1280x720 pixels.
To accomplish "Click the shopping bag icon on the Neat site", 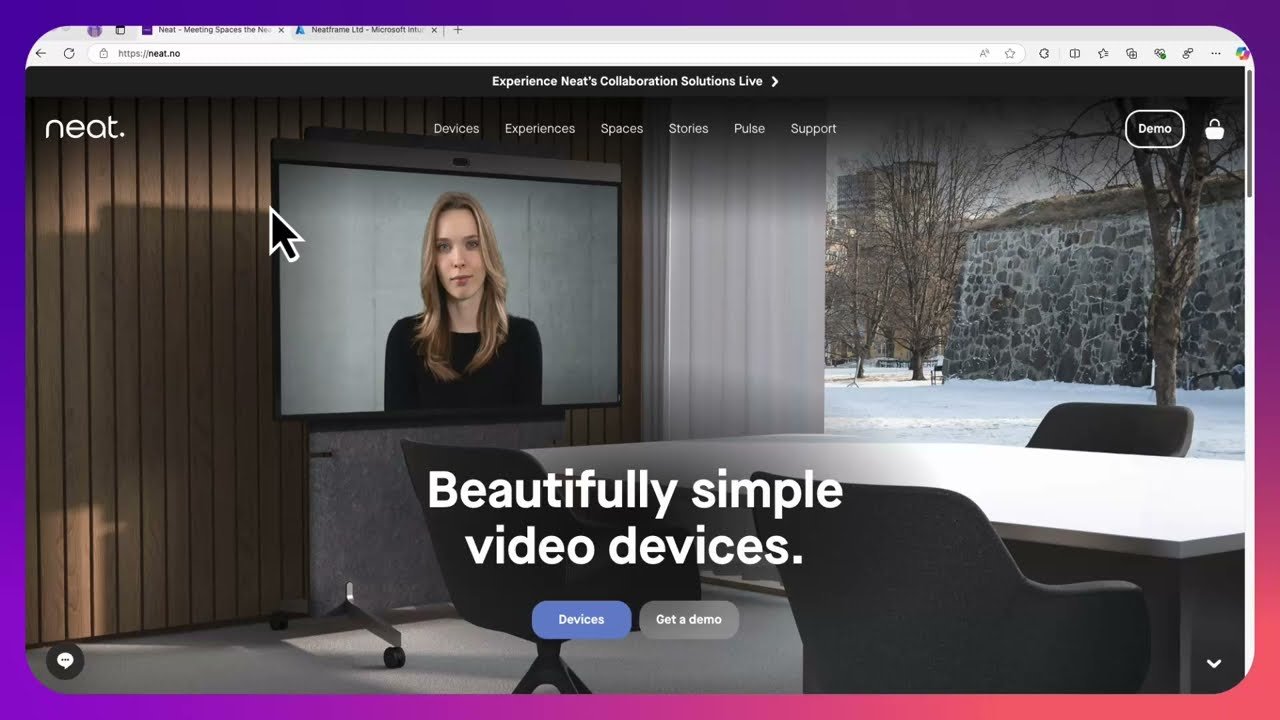I will click(x=1215, y=129).
